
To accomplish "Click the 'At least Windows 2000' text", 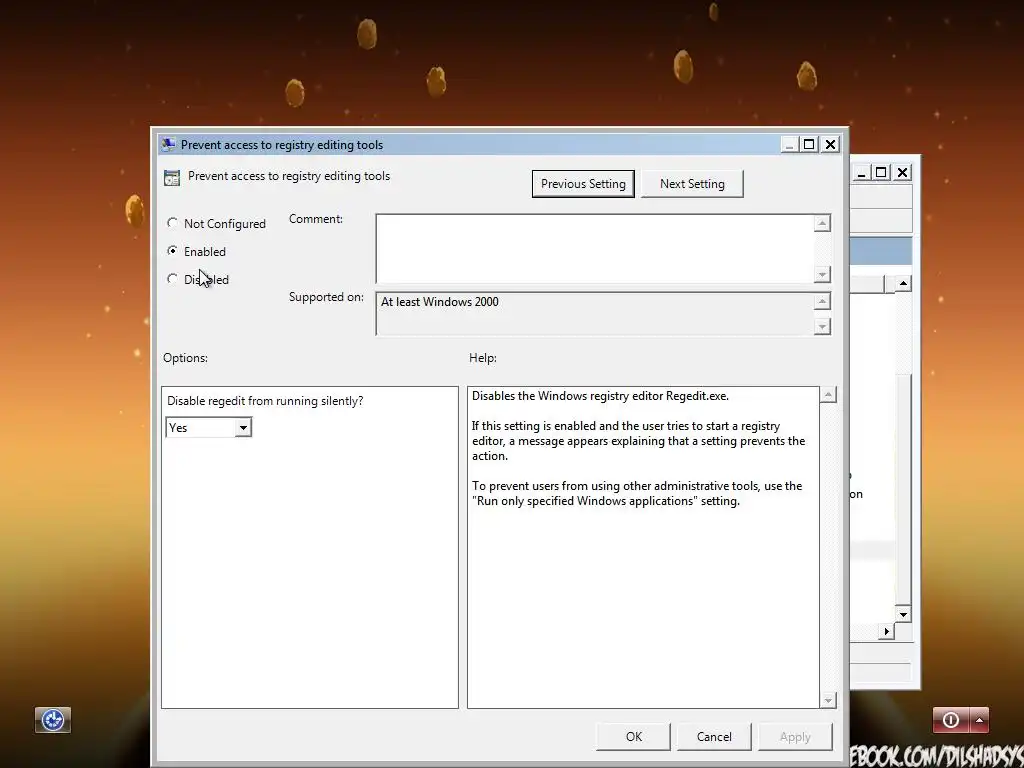I will click(x=440, y=302).
